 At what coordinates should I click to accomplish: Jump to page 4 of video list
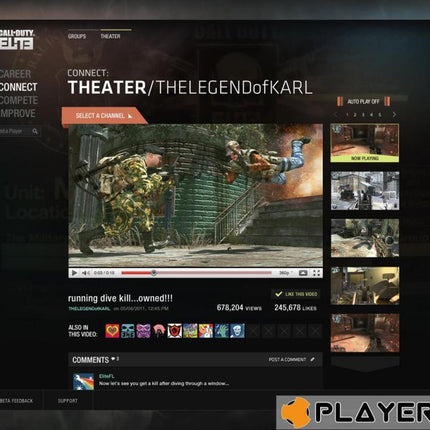(371, 115)
